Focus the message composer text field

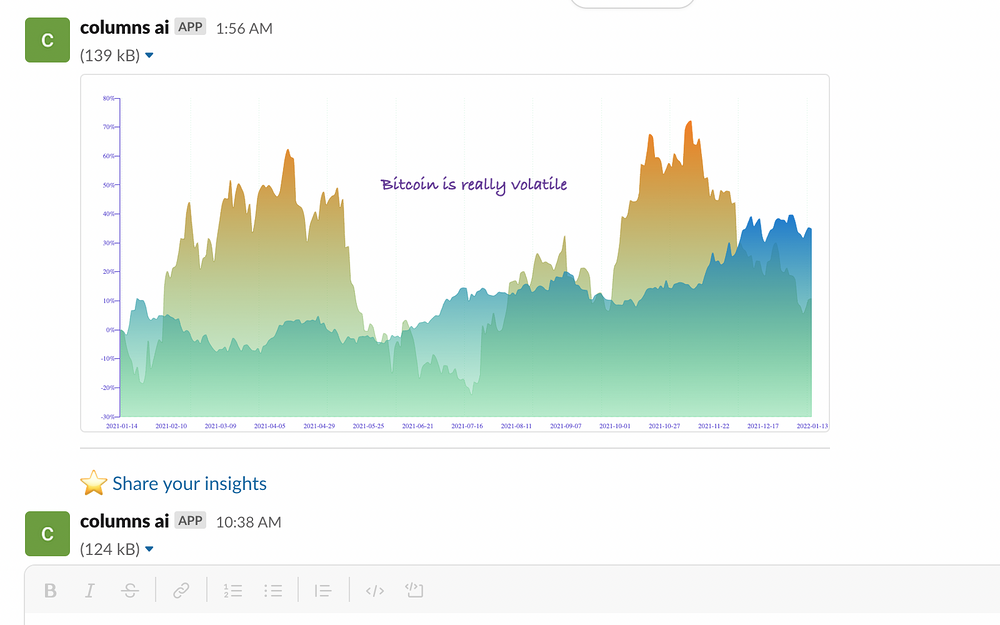[512, 619]
